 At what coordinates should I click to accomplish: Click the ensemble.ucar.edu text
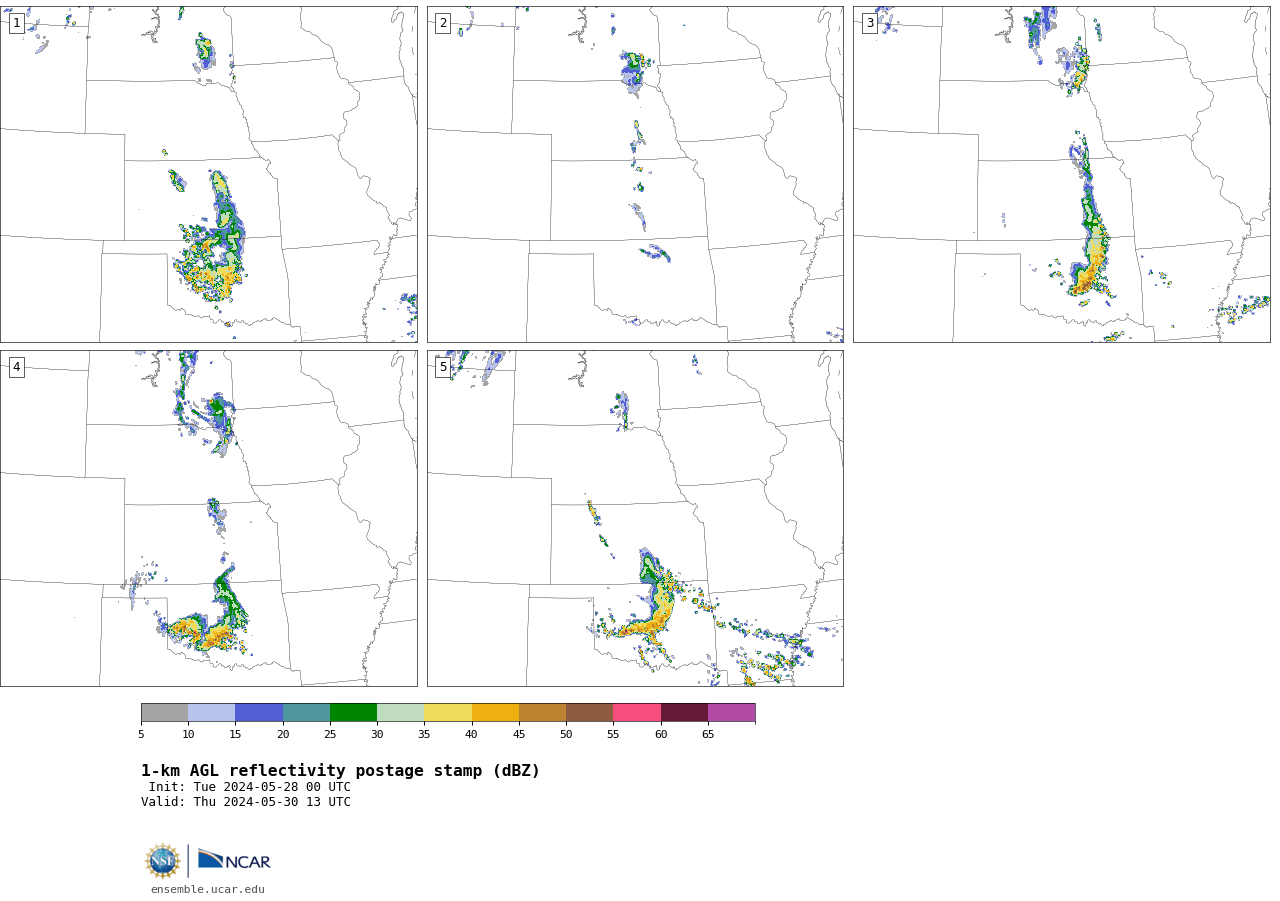coord(208,890)
